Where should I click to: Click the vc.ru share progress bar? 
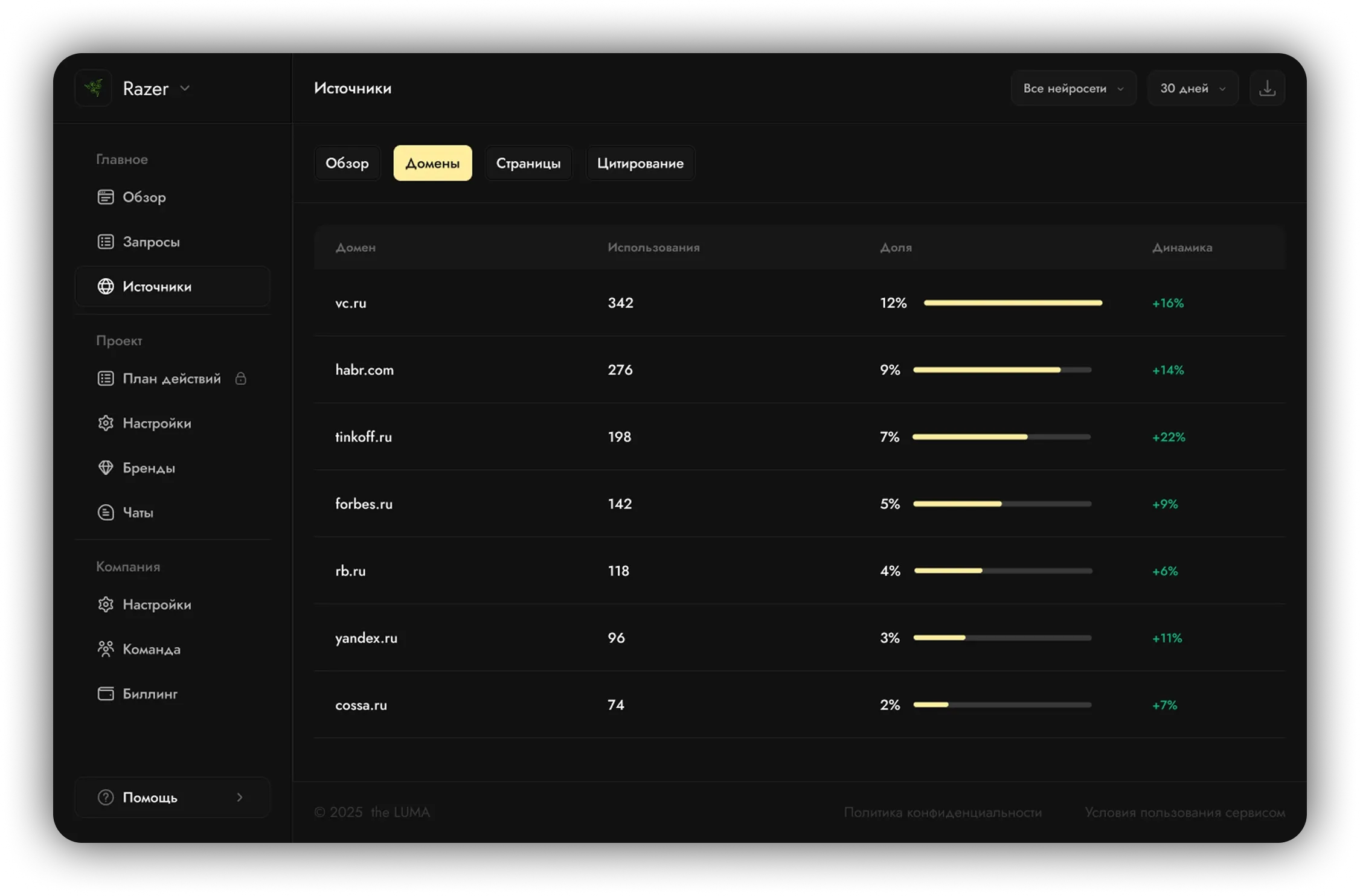(x=1013, y=303)
